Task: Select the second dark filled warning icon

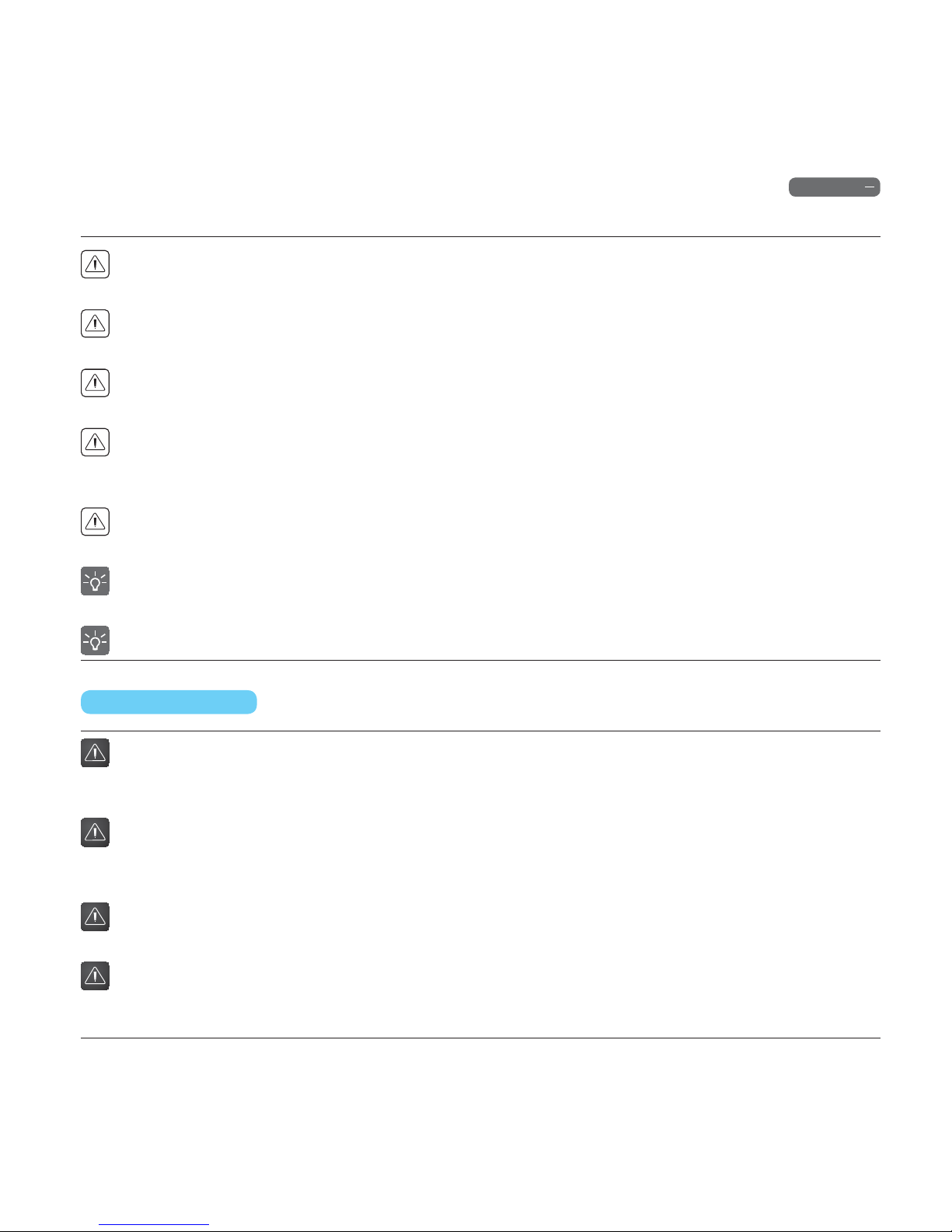Action: point(95,832)
